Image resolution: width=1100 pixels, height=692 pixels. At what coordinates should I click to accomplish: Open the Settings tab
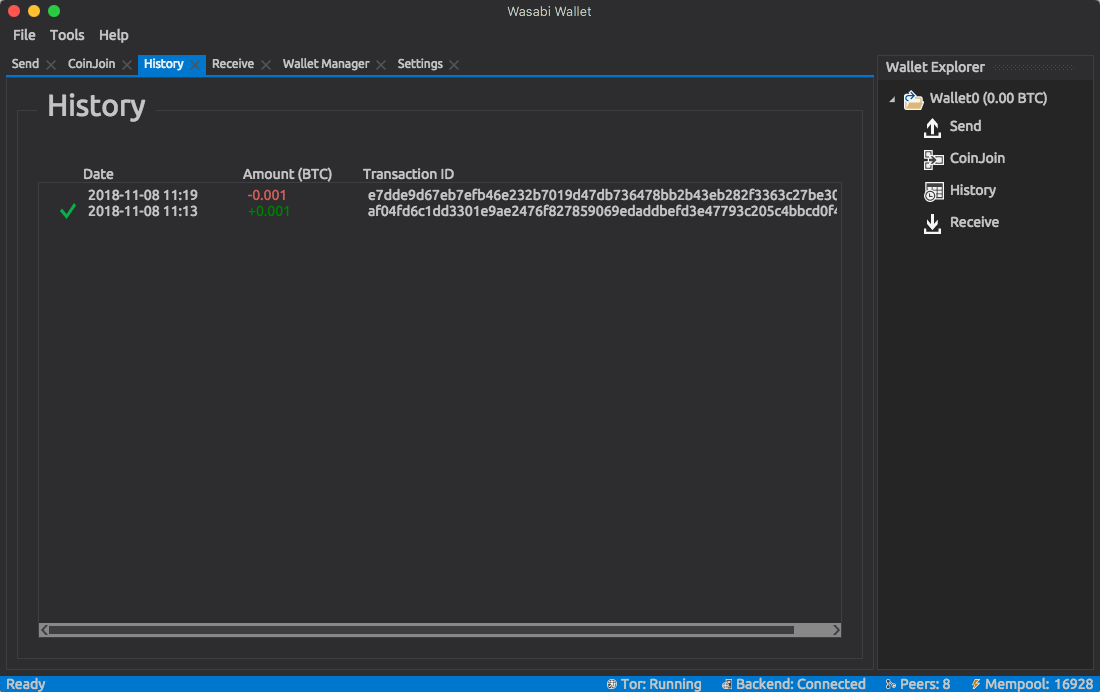pyautogui.click(x=420, y=64)
